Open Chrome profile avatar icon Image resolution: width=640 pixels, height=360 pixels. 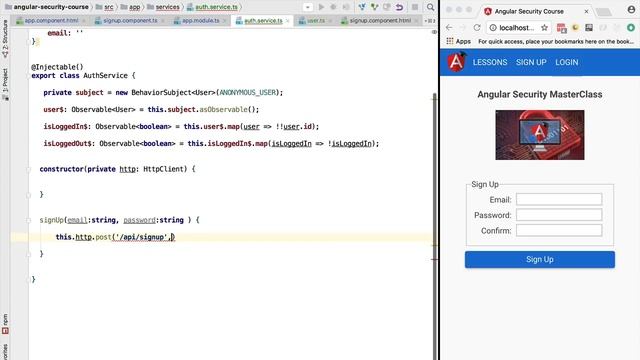631,10
